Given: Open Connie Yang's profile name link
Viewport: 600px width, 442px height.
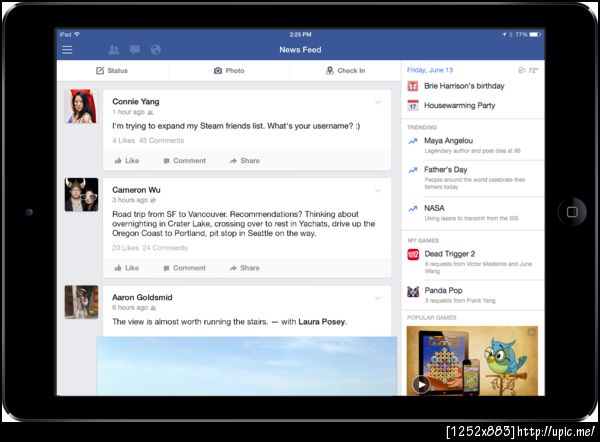Looking at the screenshot, I should click(x=135, y=101).
